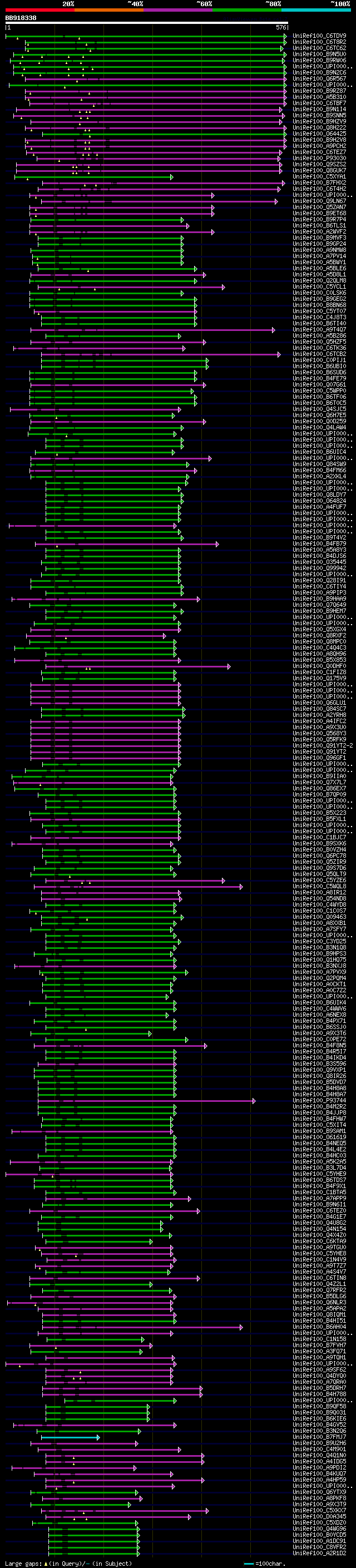Select hit UniRef100_Q4WG96
The width and height of the screenshot is (356, 1568).
pyautogui.click(x=319, y=1529)
